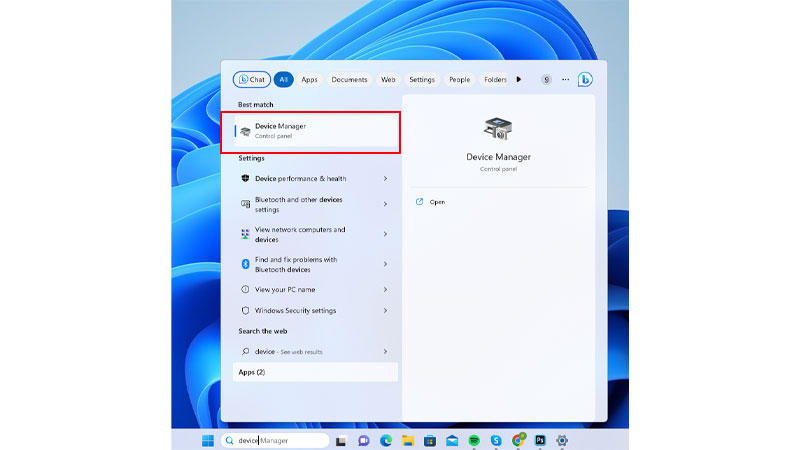The height and width of the screenshot is (450, 800).
Task: Launch Google Chrome from the taskbar
Action: [518, 440]
